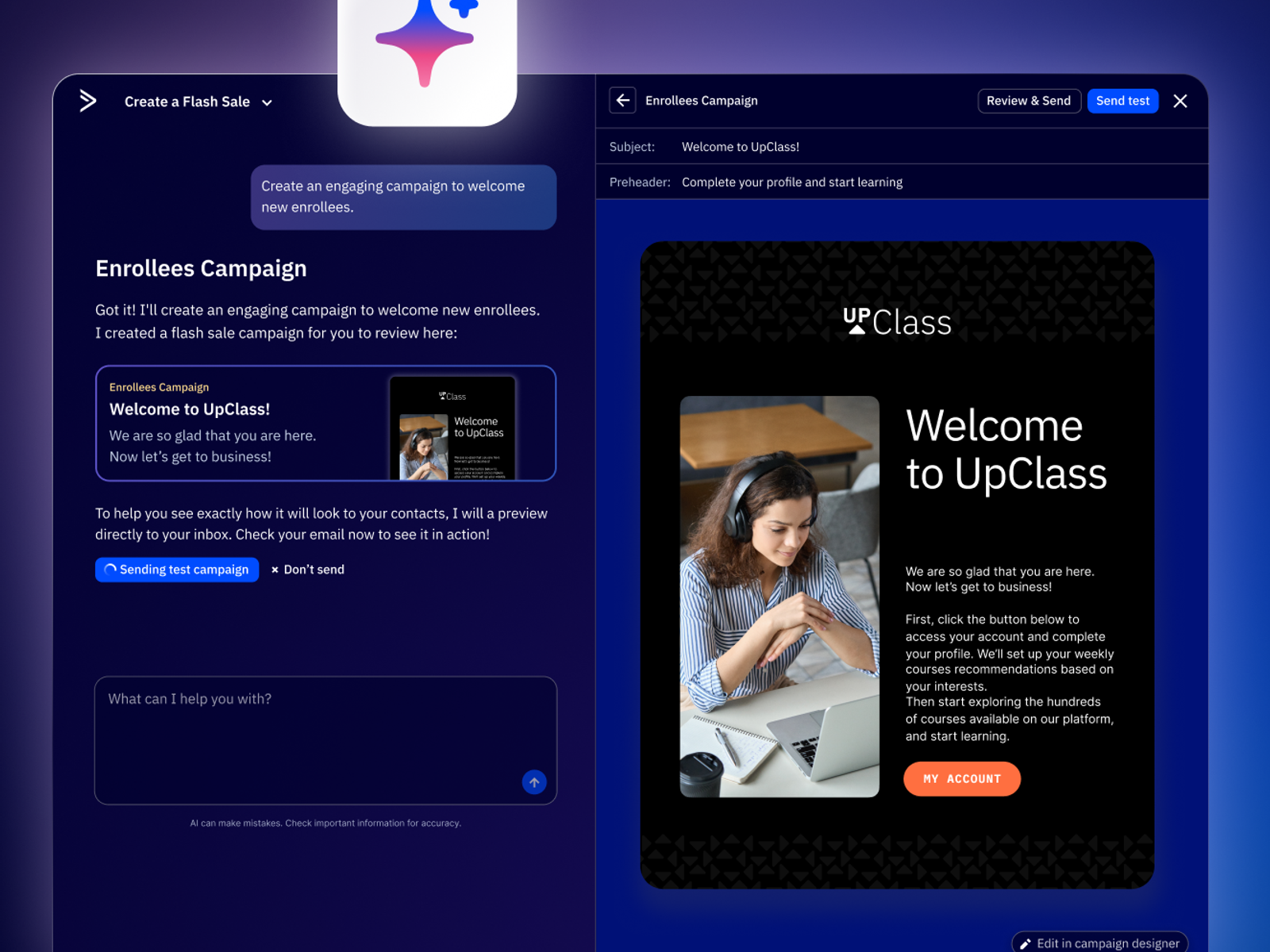The height and width of the screenshot is (952, 1270).
Task: Cancel with the Don't send option
Action: pyautogui.click(x=308, y=570)
